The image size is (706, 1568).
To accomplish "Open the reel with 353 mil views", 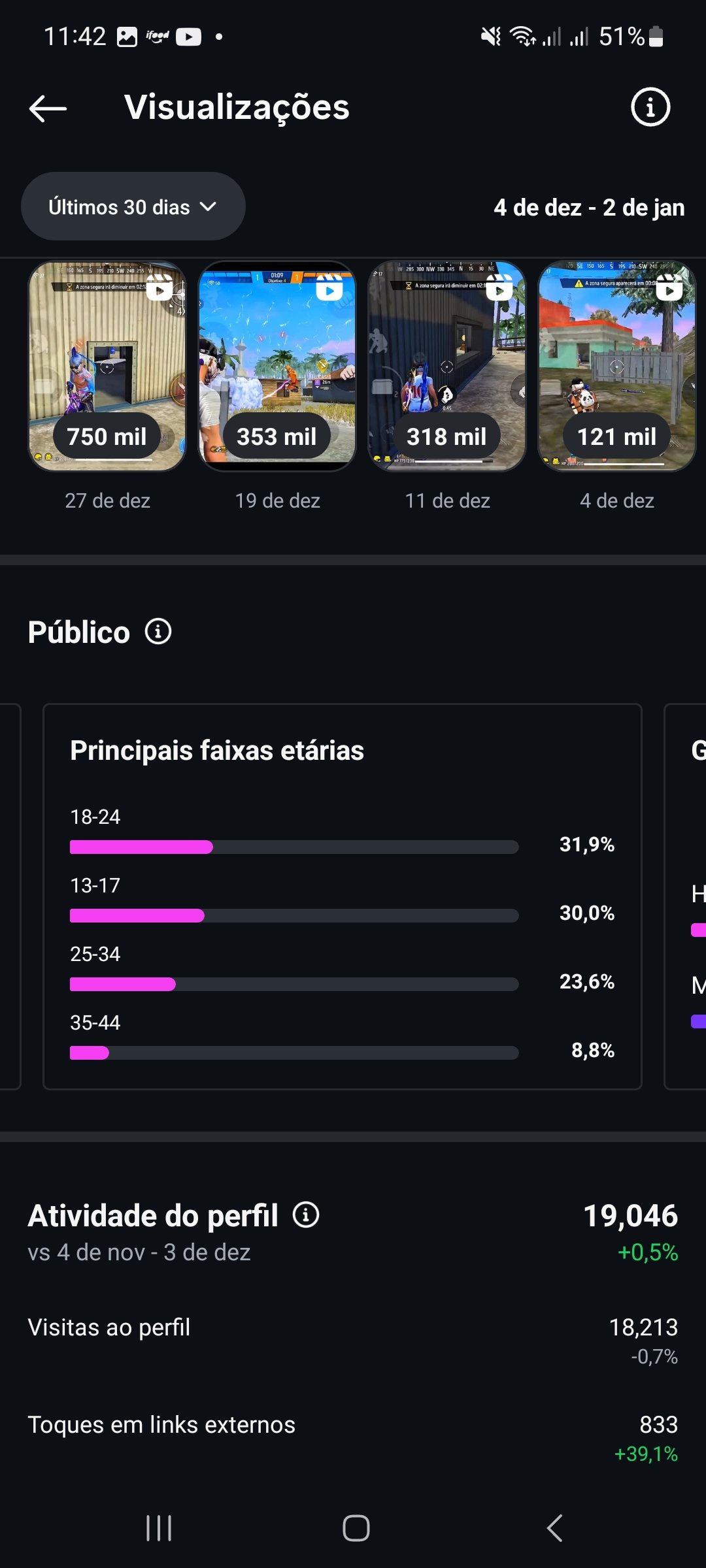I will [277, 366].
